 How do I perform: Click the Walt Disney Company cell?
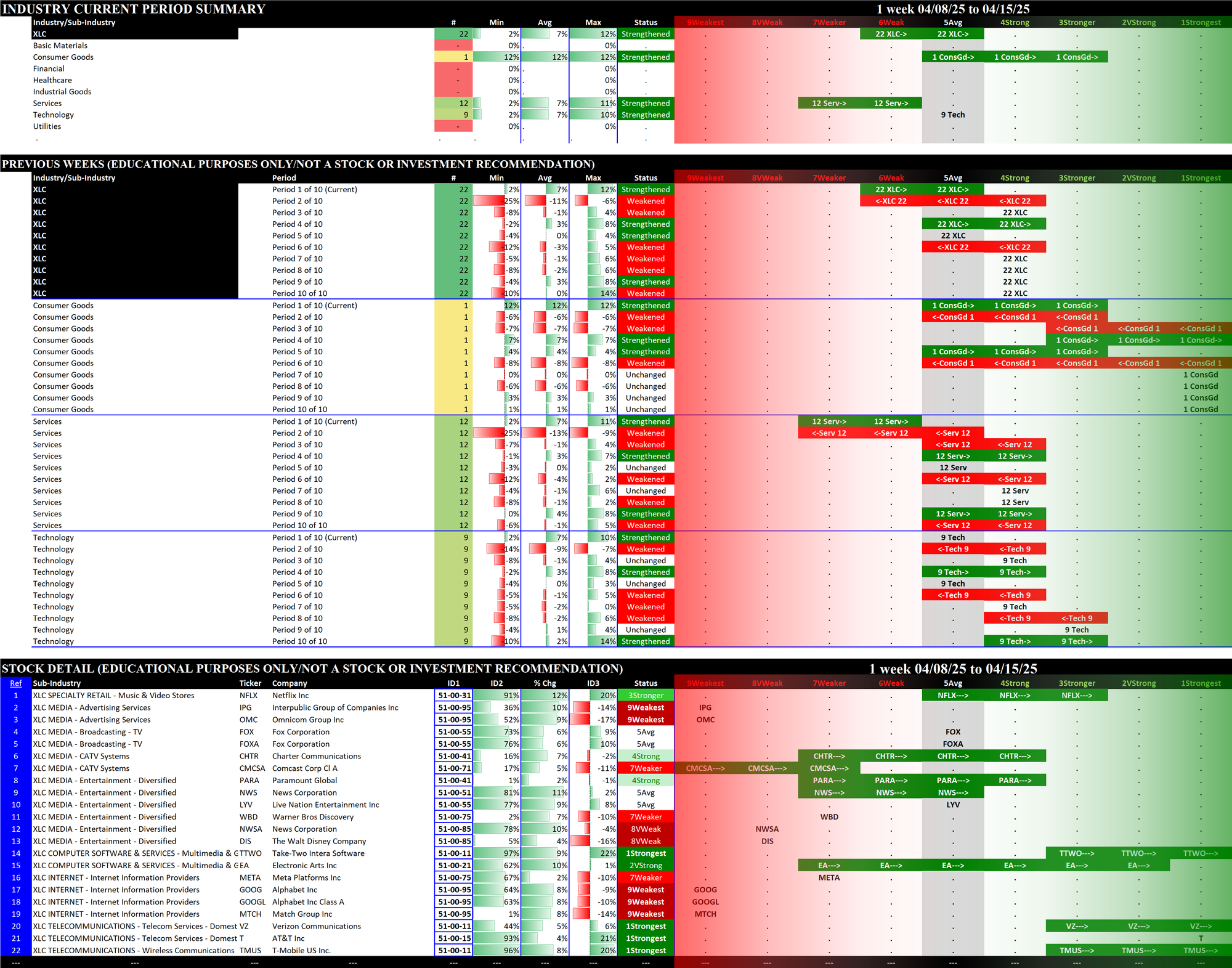(x=318, y=842)
